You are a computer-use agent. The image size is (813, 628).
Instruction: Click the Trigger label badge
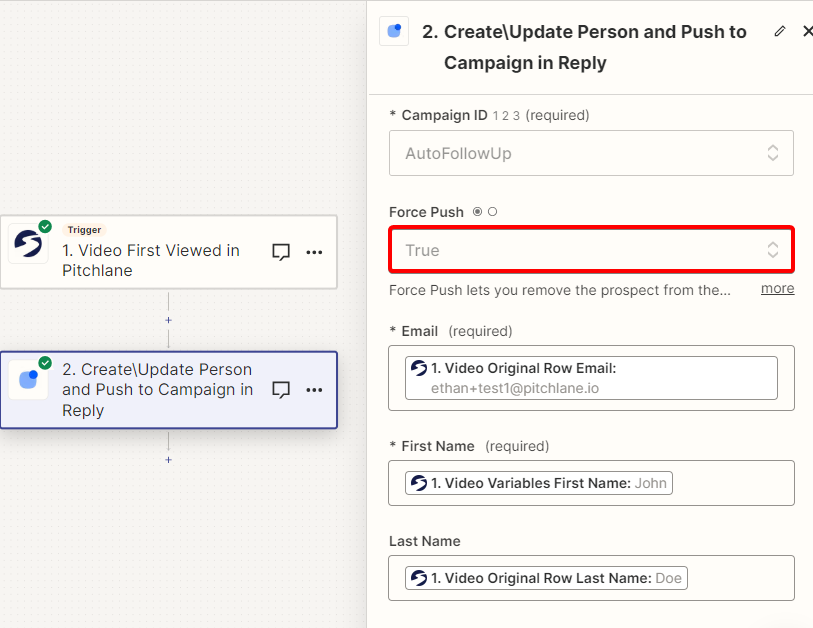pos(84,230)
